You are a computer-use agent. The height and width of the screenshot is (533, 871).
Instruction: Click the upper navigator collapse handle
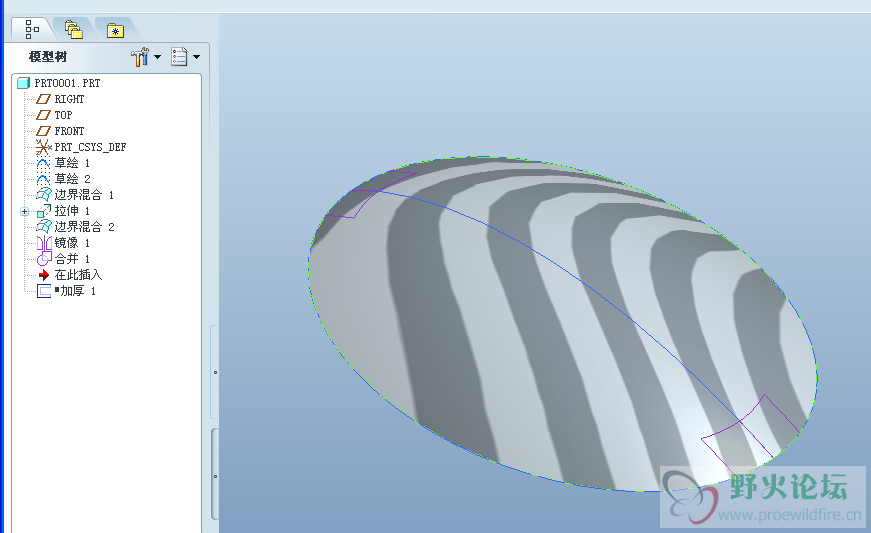click(215, 372)
